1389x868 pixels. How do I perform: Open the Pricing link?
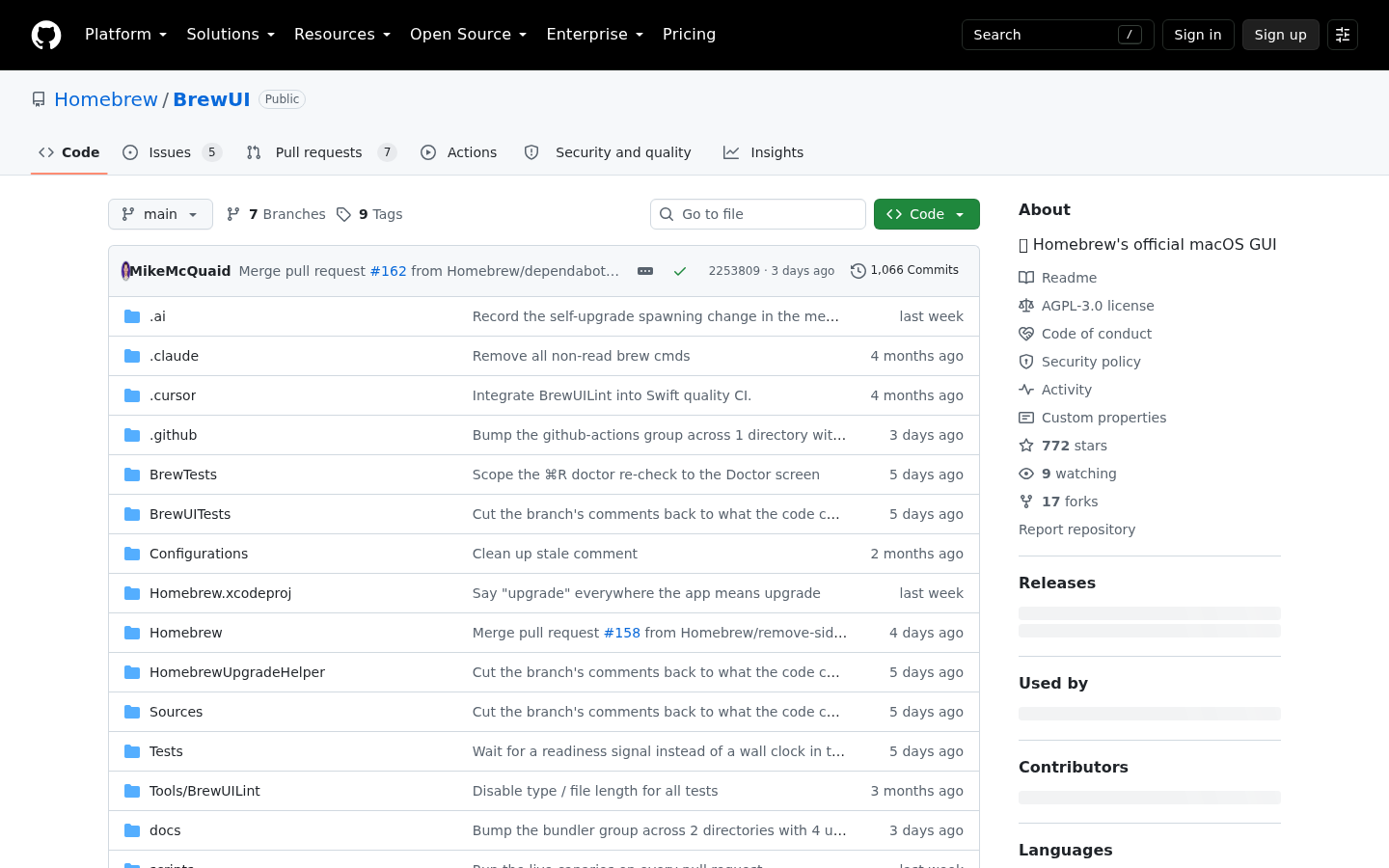(689, 35)
